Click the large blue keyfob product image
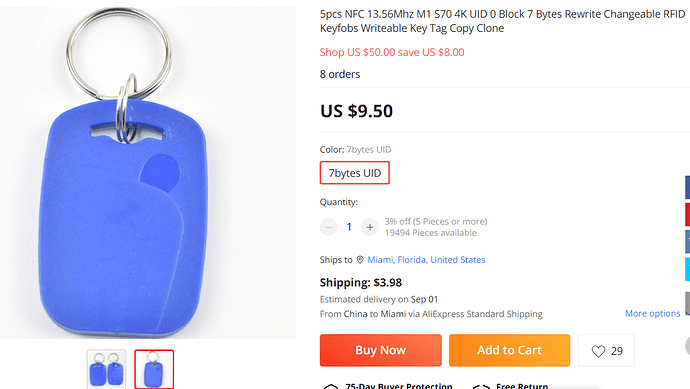 point(148,172)
